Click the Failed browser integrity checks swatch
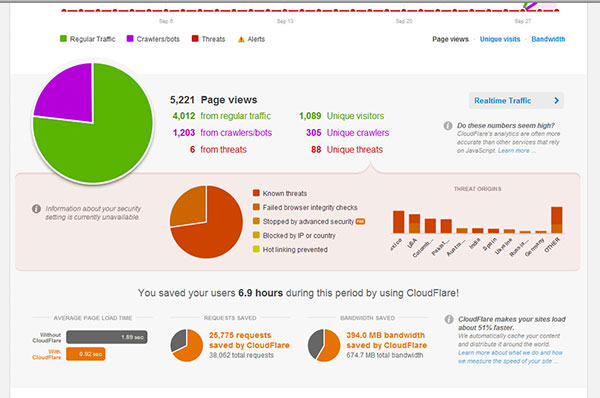Screen dimensions: 600x398 256,207
